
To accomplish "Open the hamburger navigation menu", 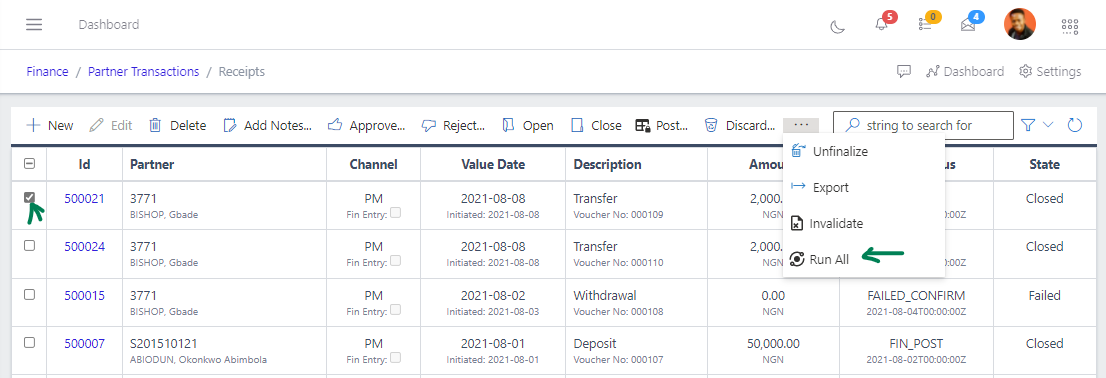I will click(x=34, y=25).
